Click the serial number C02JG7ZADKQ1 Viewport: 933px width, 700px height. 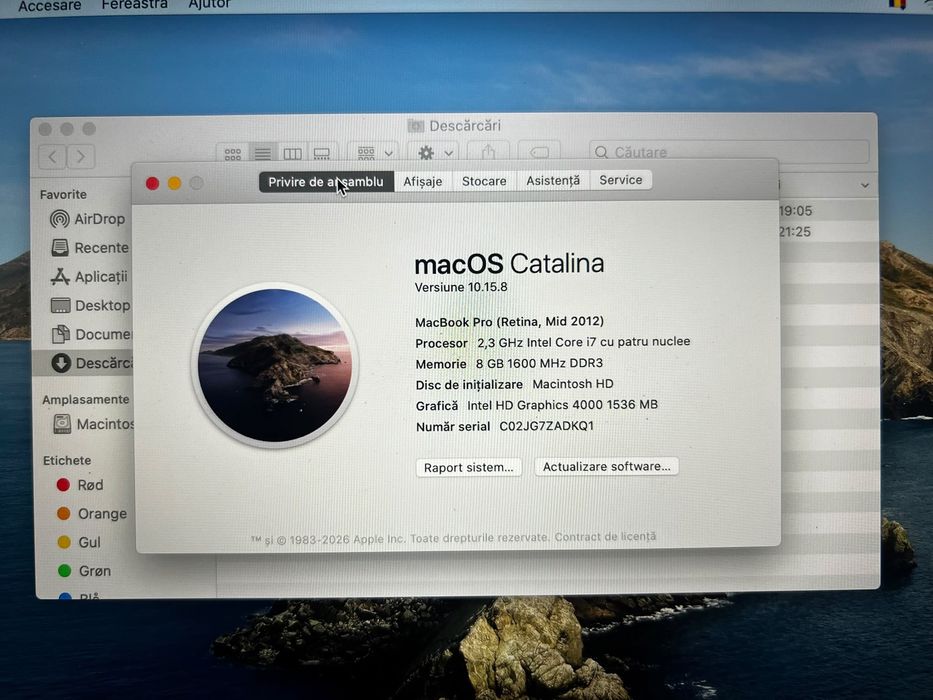click(546, 426)
